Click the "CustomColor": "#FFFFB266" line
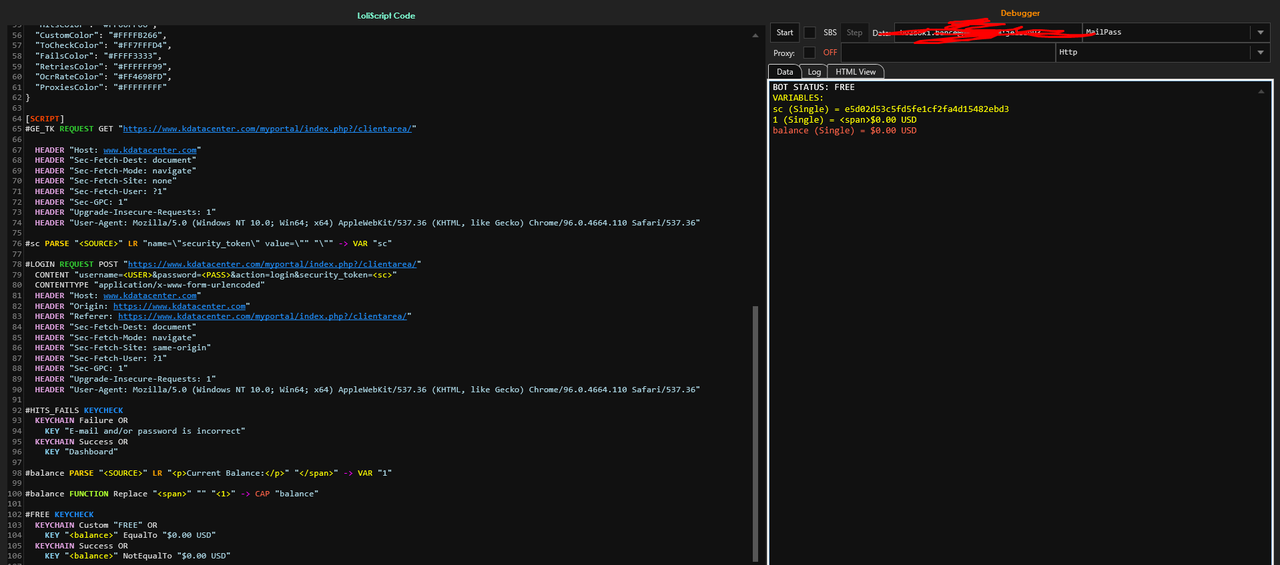Image resolution: width=1280 pixels, height=565 pixels. click(103, 34)
